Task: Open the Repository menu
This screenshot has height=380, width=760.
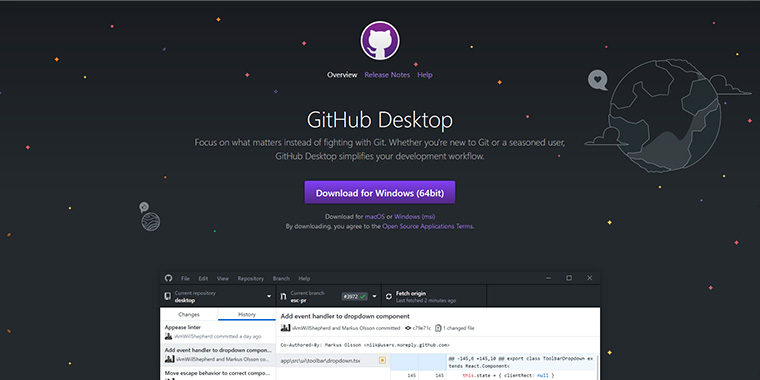Action: 251,278
